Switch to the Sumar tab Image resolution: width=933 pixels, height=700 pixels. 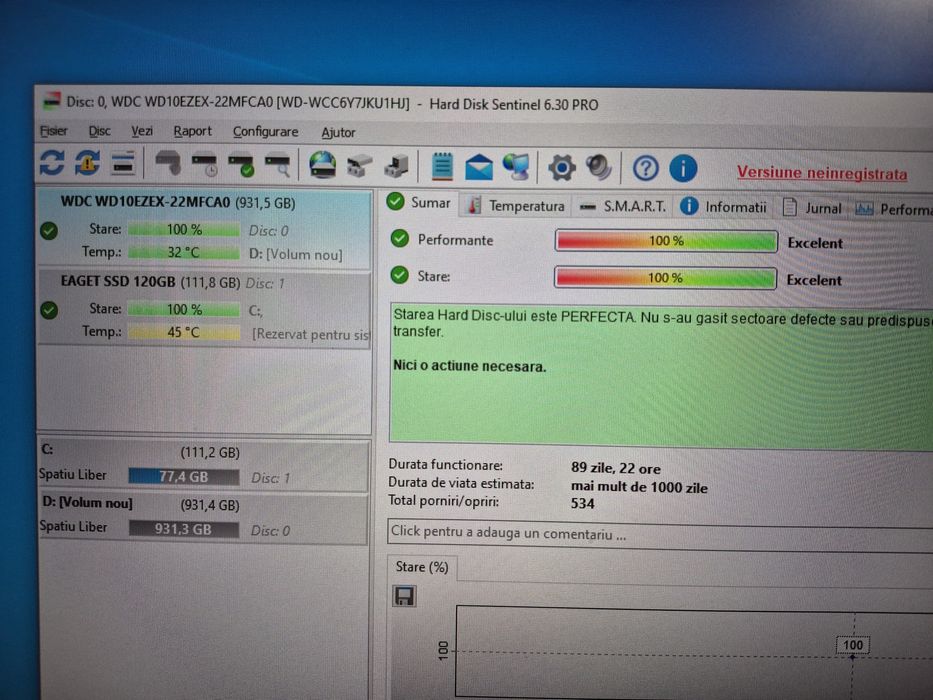(419, 203)
